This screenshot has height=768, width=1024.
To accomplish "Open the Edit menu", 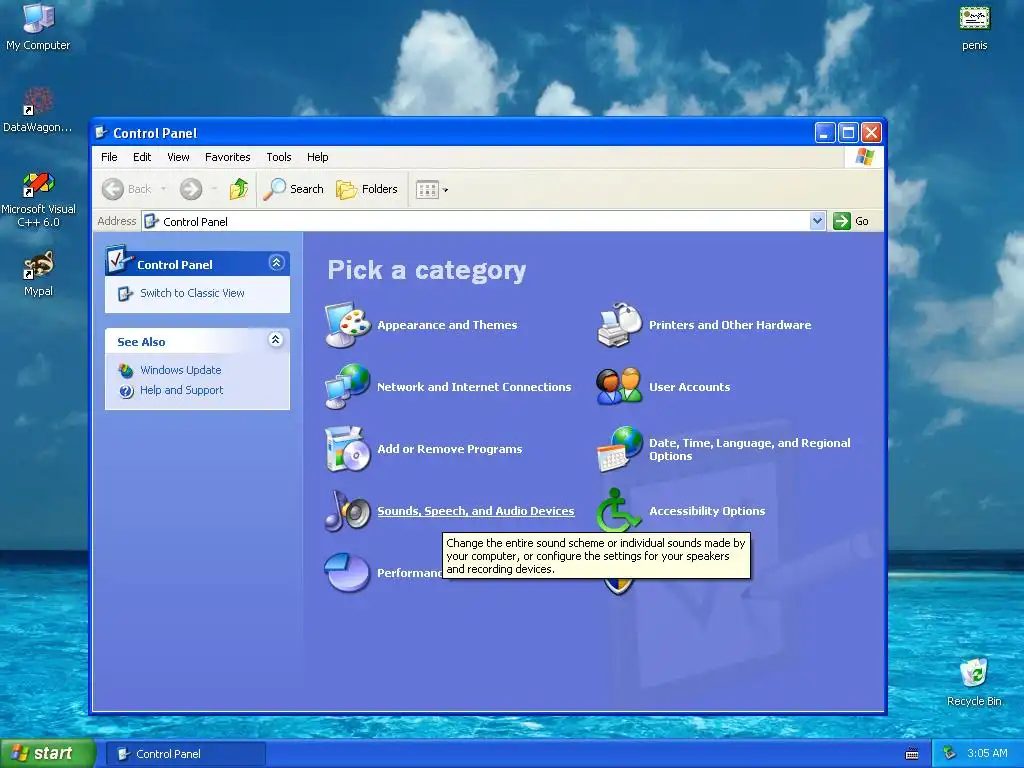I will tap(142, 157).
